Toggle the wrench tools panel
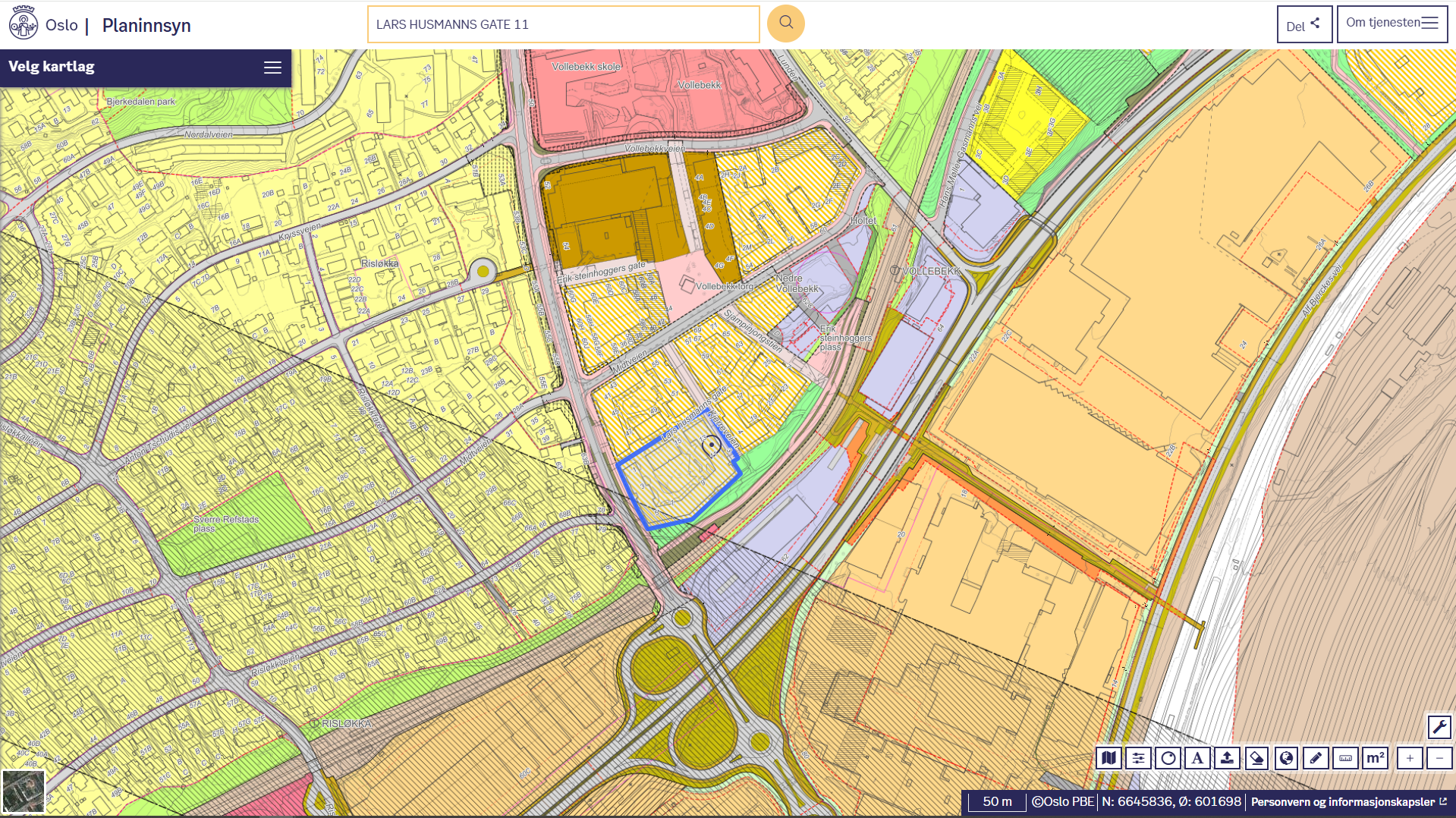 (x=1439, y=727)
